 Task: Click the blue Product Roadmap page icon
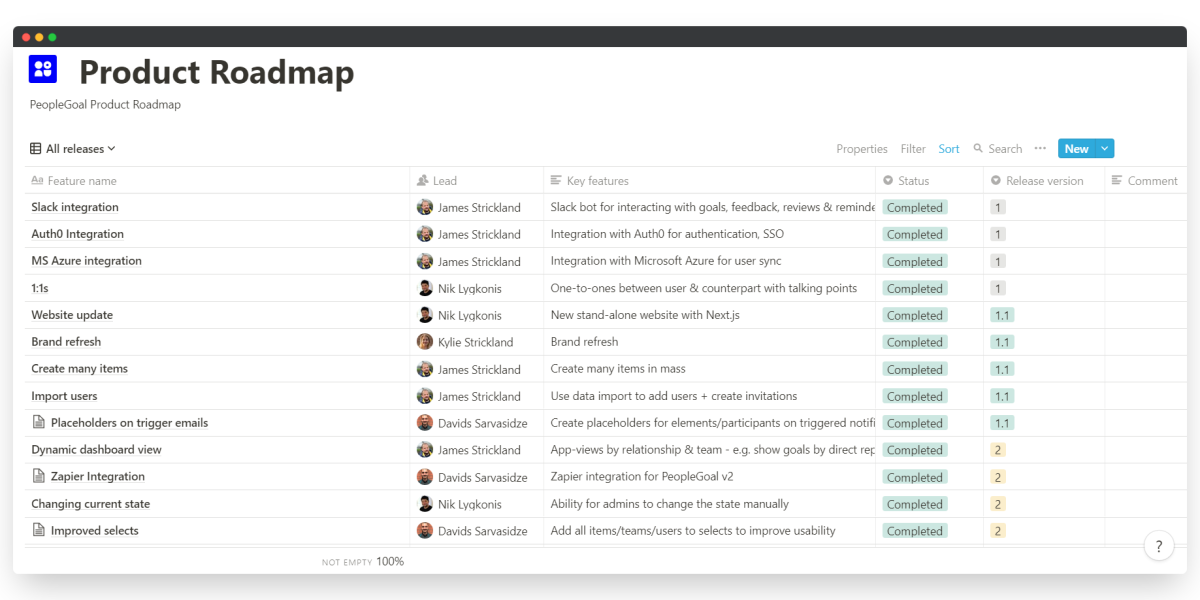43,69
